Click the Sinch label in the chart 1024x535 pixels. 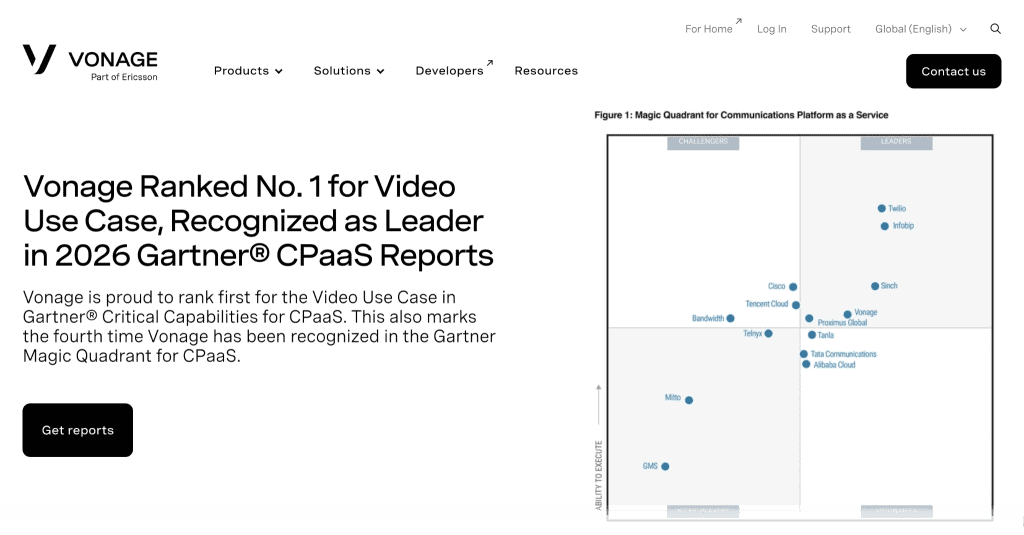[889, 286]
